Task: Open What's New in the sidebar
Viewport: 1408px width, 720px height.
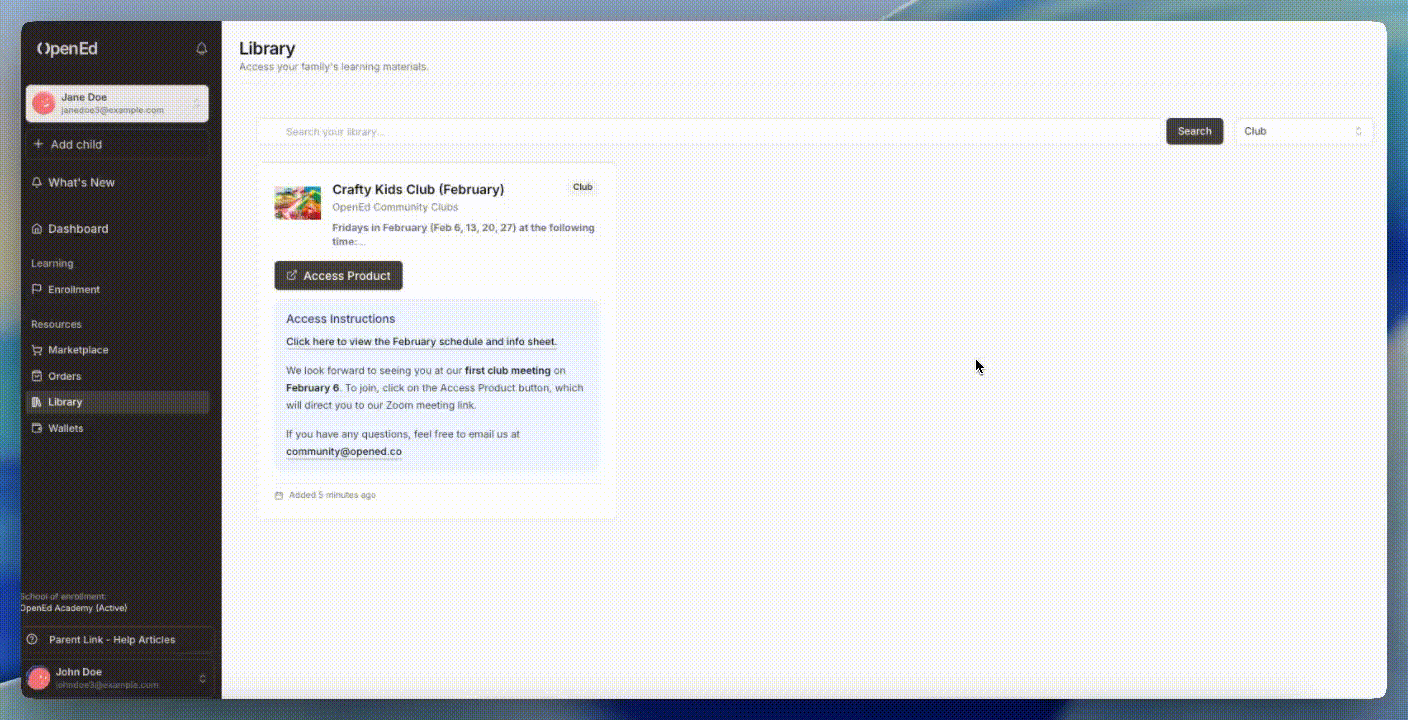Action: click(x=81, y=183)
